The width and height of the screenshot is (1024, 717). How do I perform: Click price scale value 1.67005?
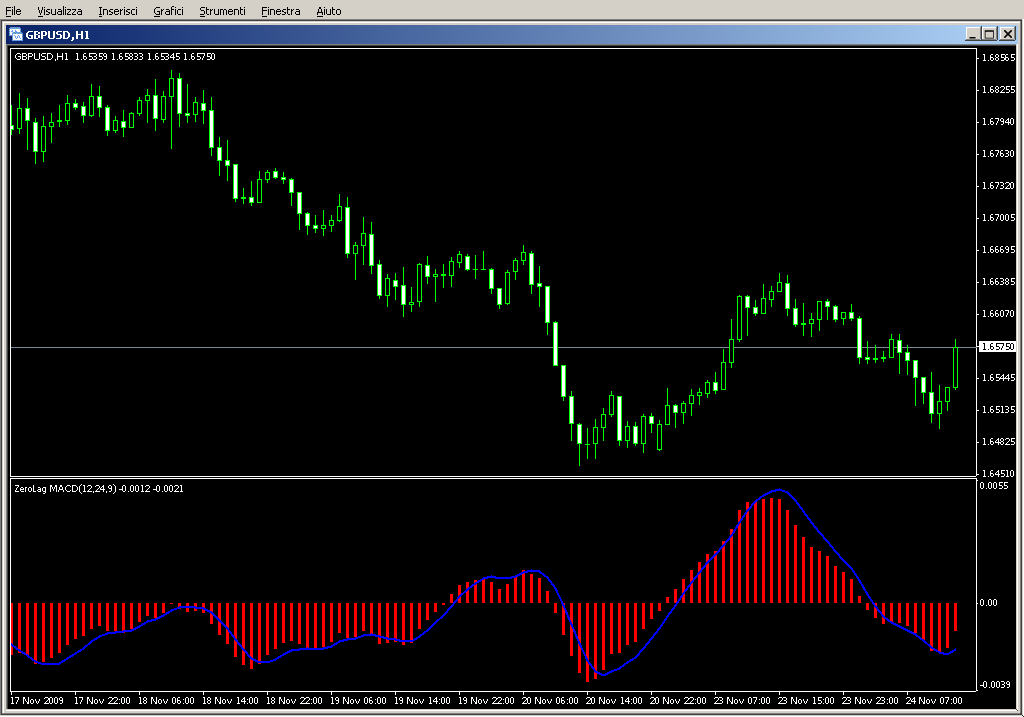point(999,217)
